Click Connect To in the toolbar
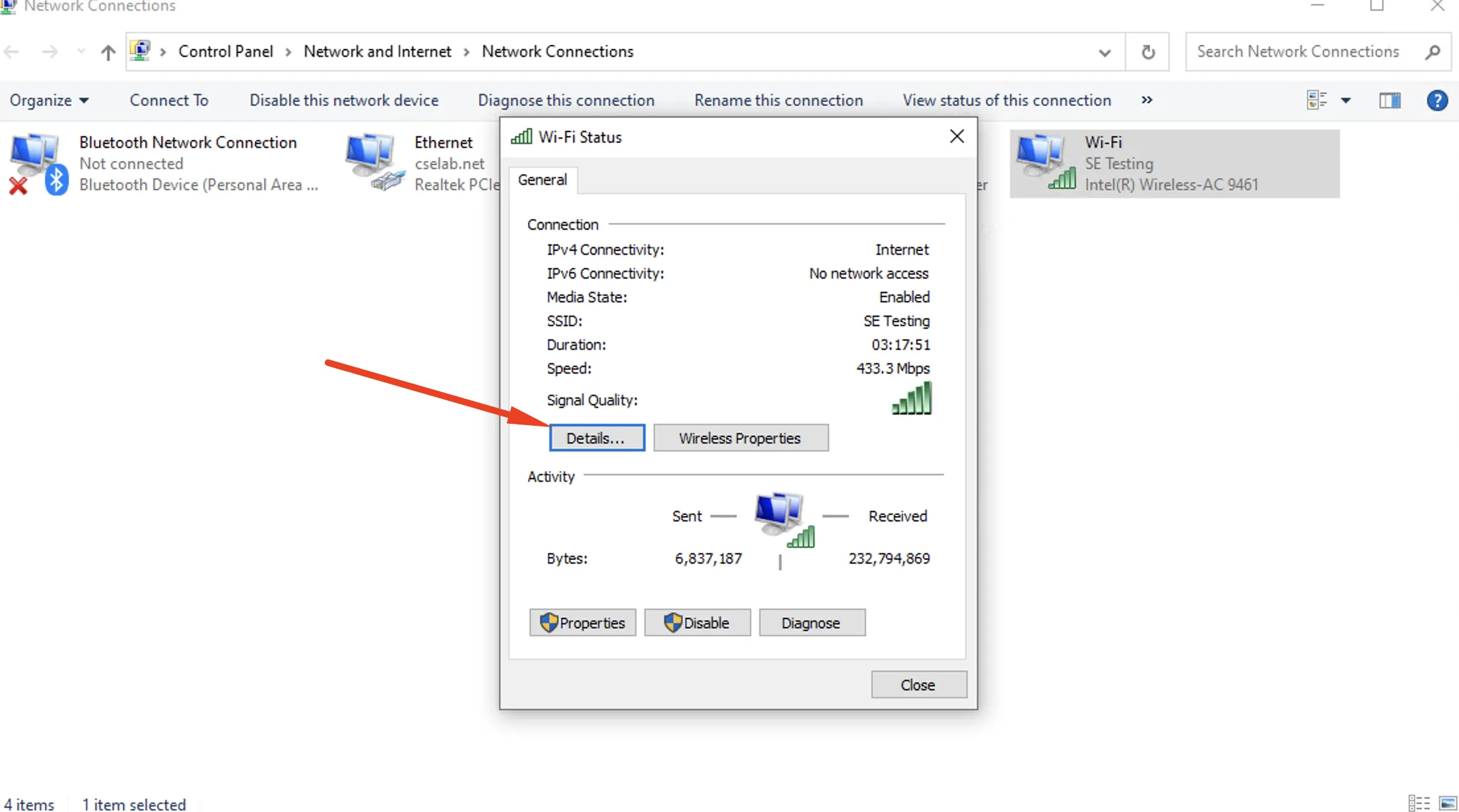 click(169, 100)
